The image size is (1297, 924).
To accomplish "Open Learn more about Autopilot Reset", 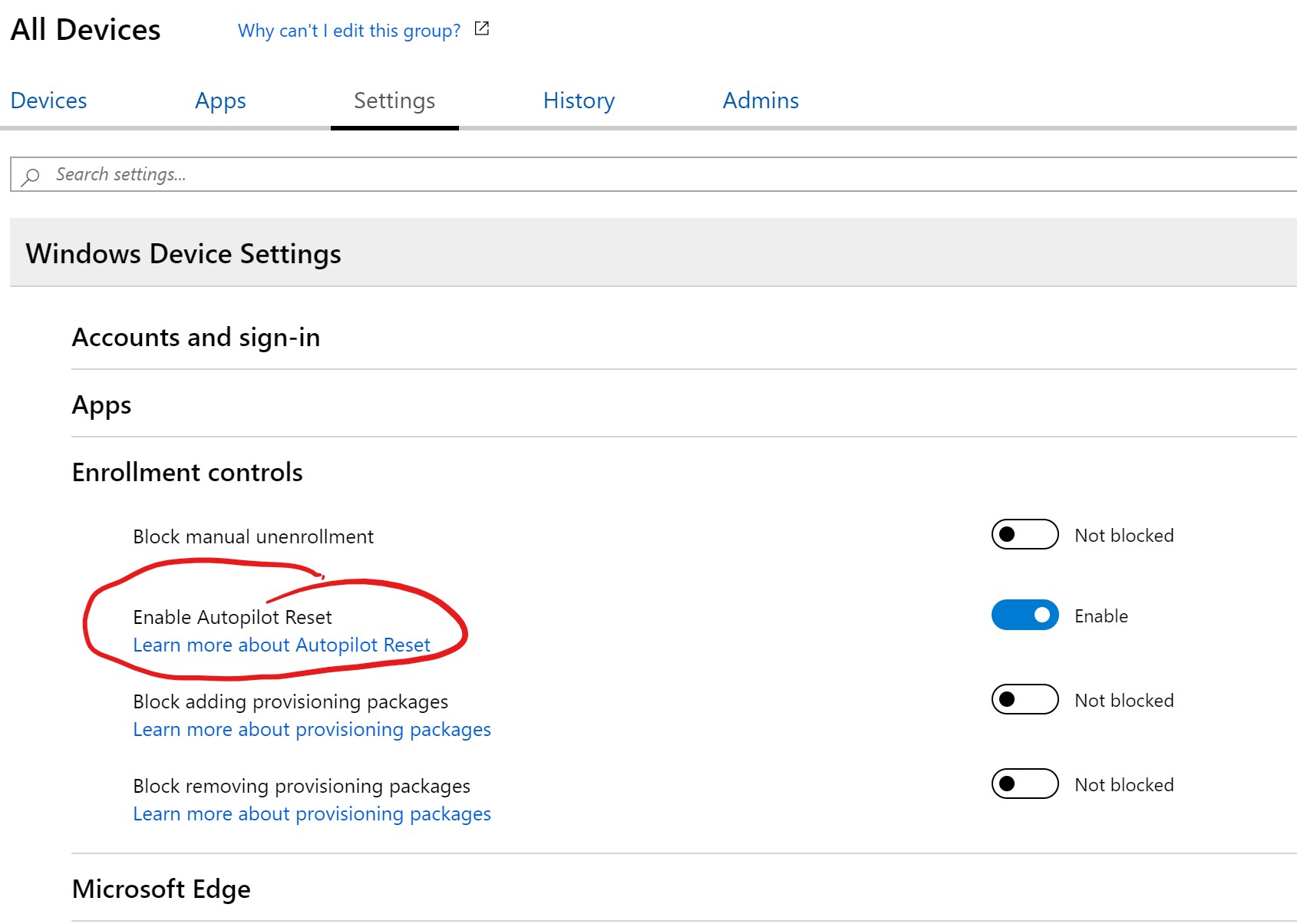I will 282,645.
